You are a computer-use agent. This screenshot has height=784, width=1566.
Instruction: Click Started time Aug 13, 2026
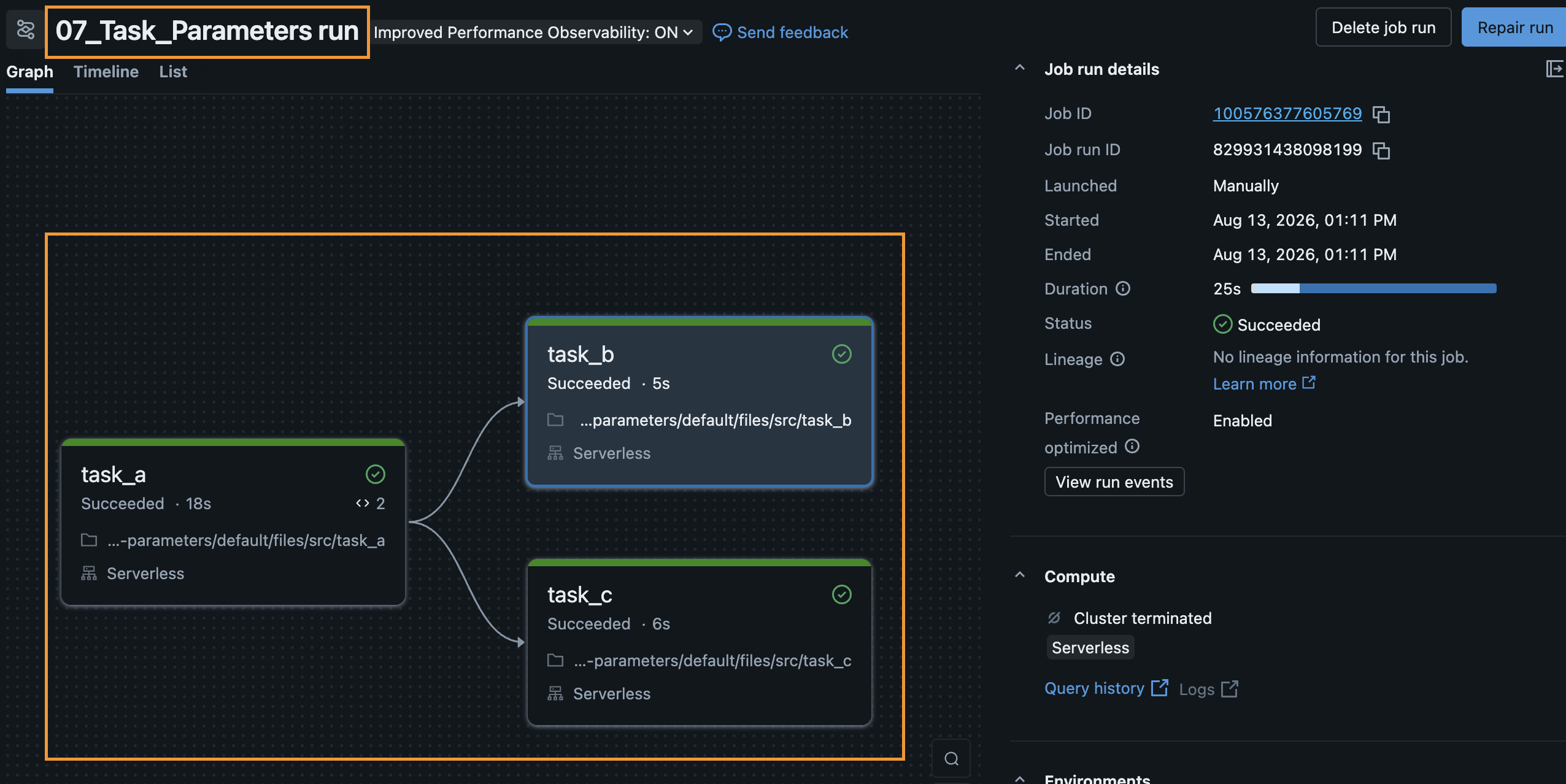pyautogui.click(x=1305, y=220)
